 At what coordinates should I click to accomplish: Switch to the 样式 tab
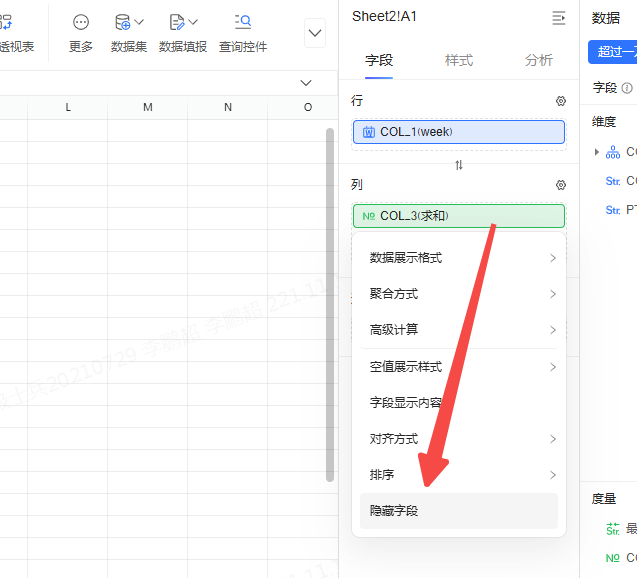(x=459, y=60)
